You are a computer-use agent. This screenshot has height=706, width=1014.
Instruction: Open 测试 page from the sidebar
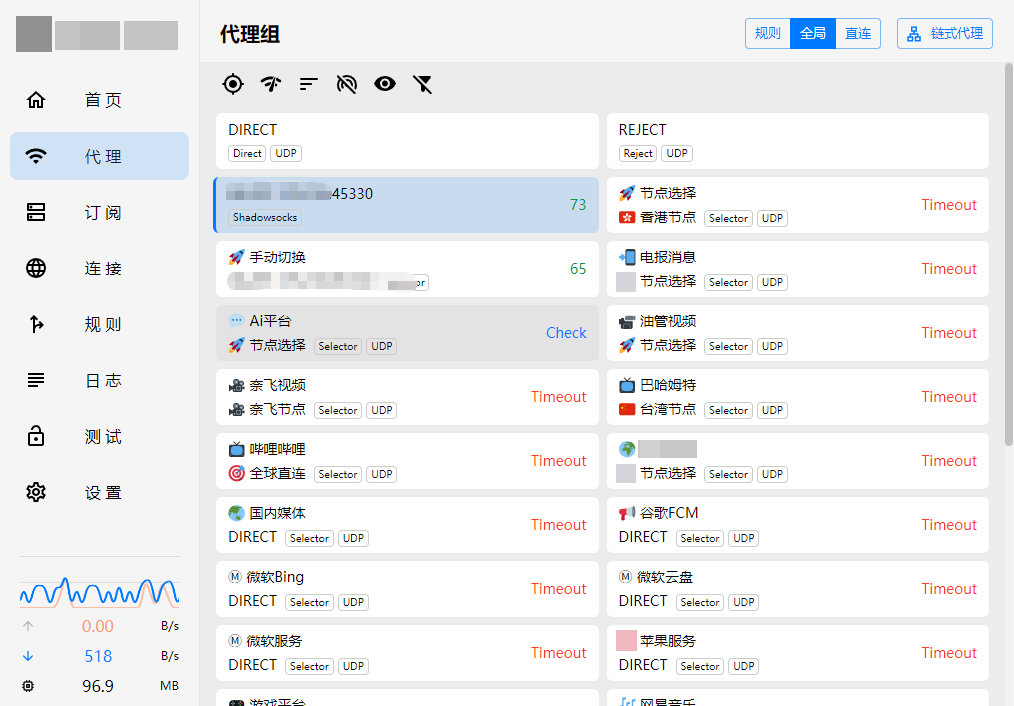[x=100, y=436]
